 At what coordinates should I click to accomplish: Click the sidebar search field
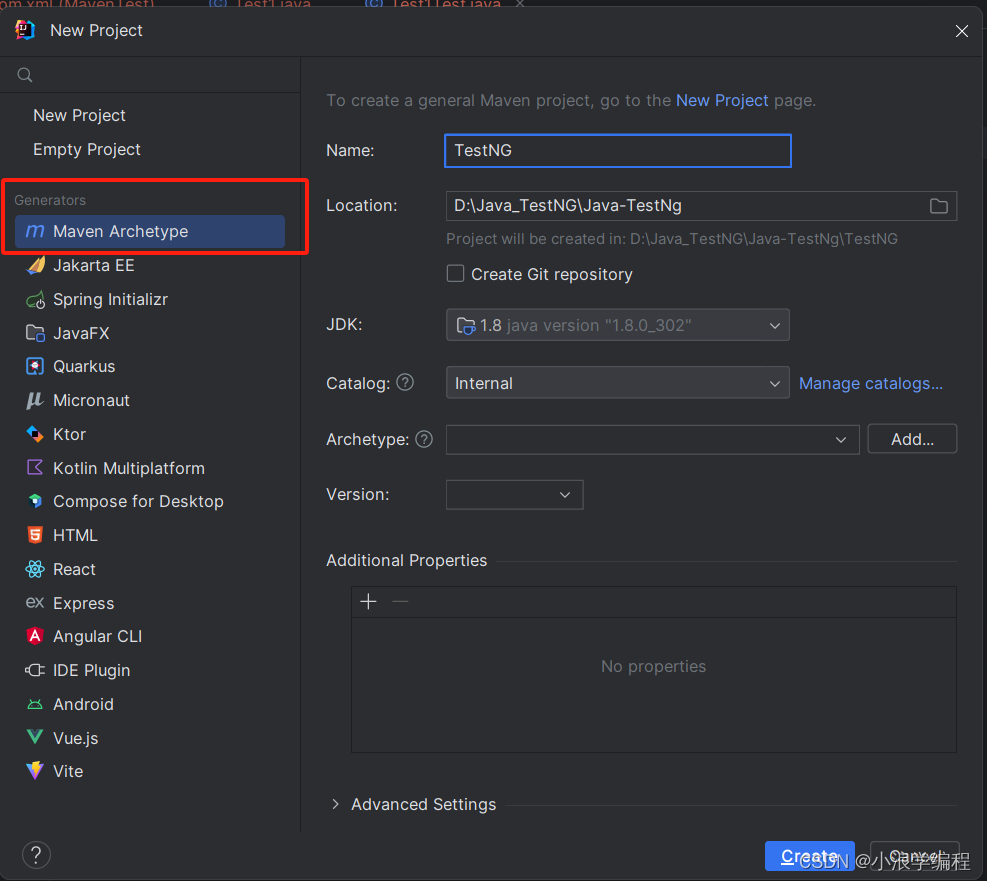click(x=150, y=75)
